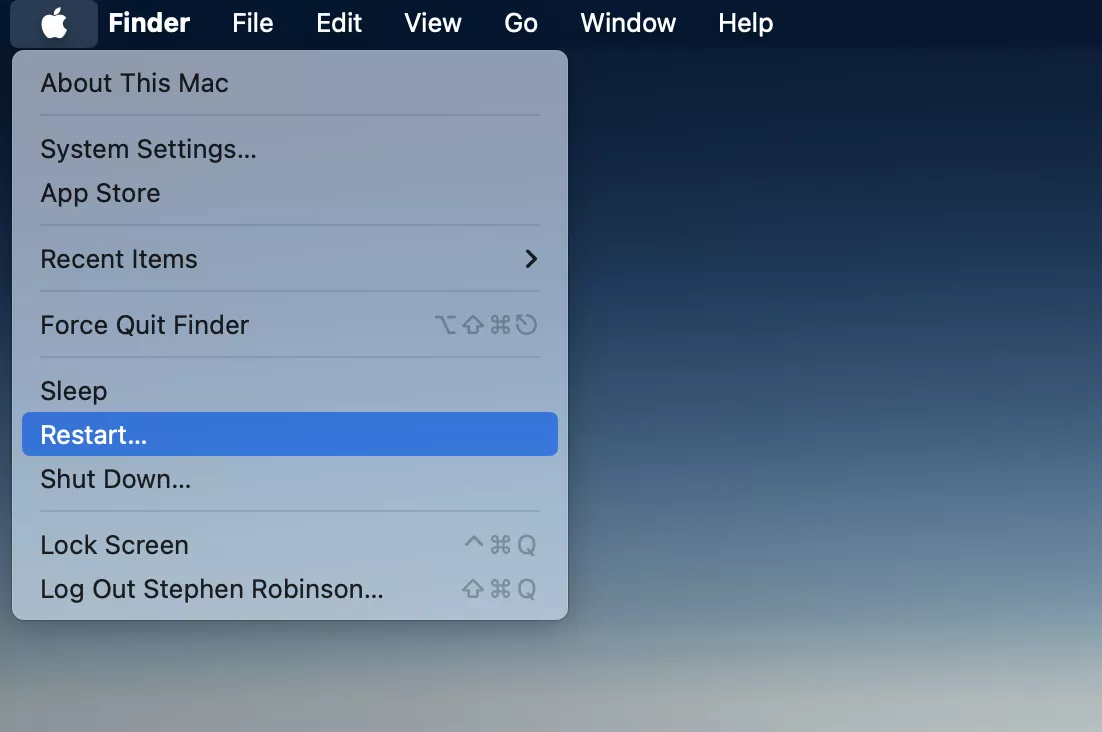Open the File menu
The image size is (1102, 732).
[x=252, y=23]
